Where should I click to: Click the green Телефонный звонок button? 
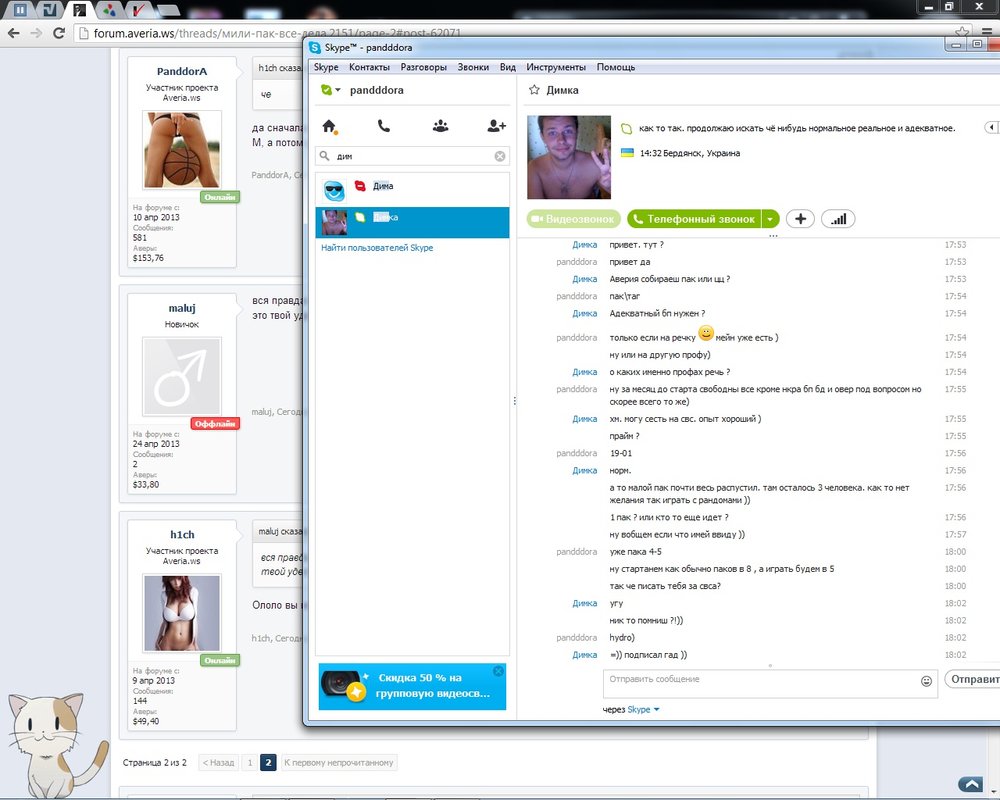point(693,219)
